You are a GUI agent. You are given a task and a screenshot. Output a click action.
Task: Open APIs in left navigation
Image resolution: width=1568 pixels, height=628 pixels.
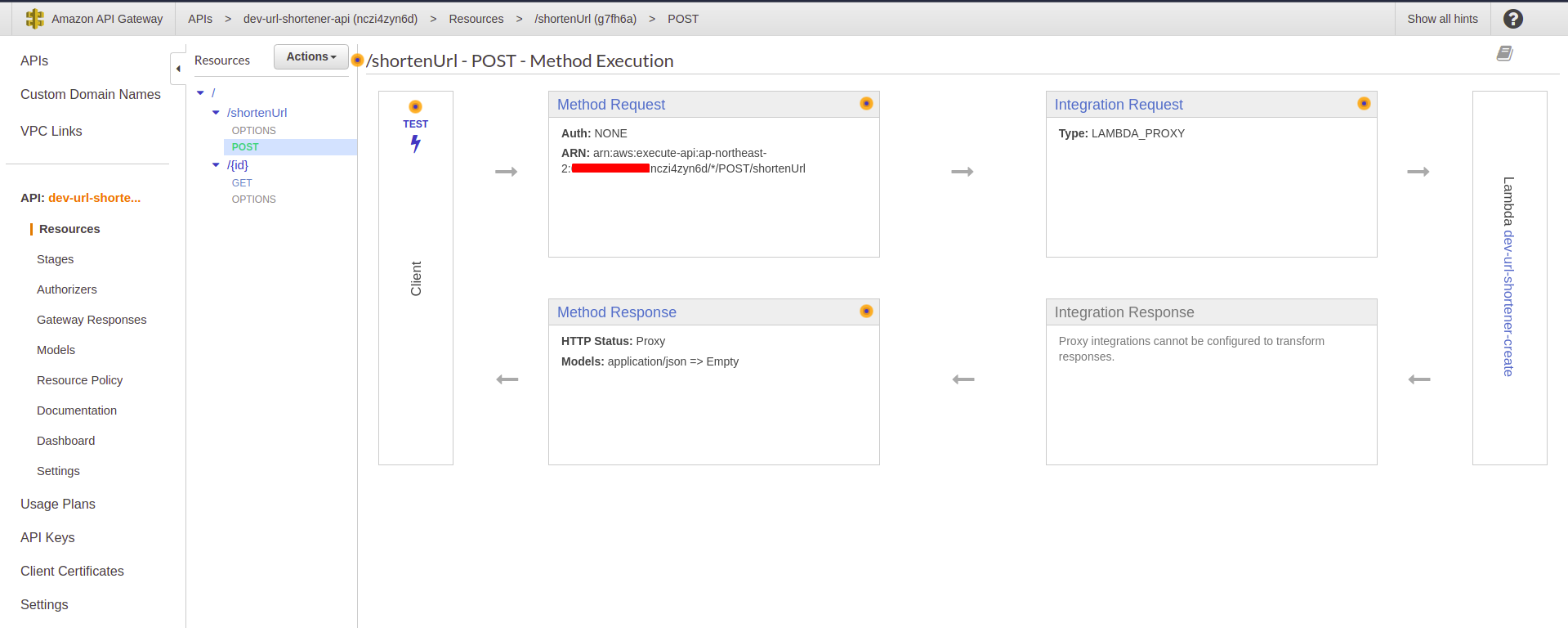click(x=34, y=61)
